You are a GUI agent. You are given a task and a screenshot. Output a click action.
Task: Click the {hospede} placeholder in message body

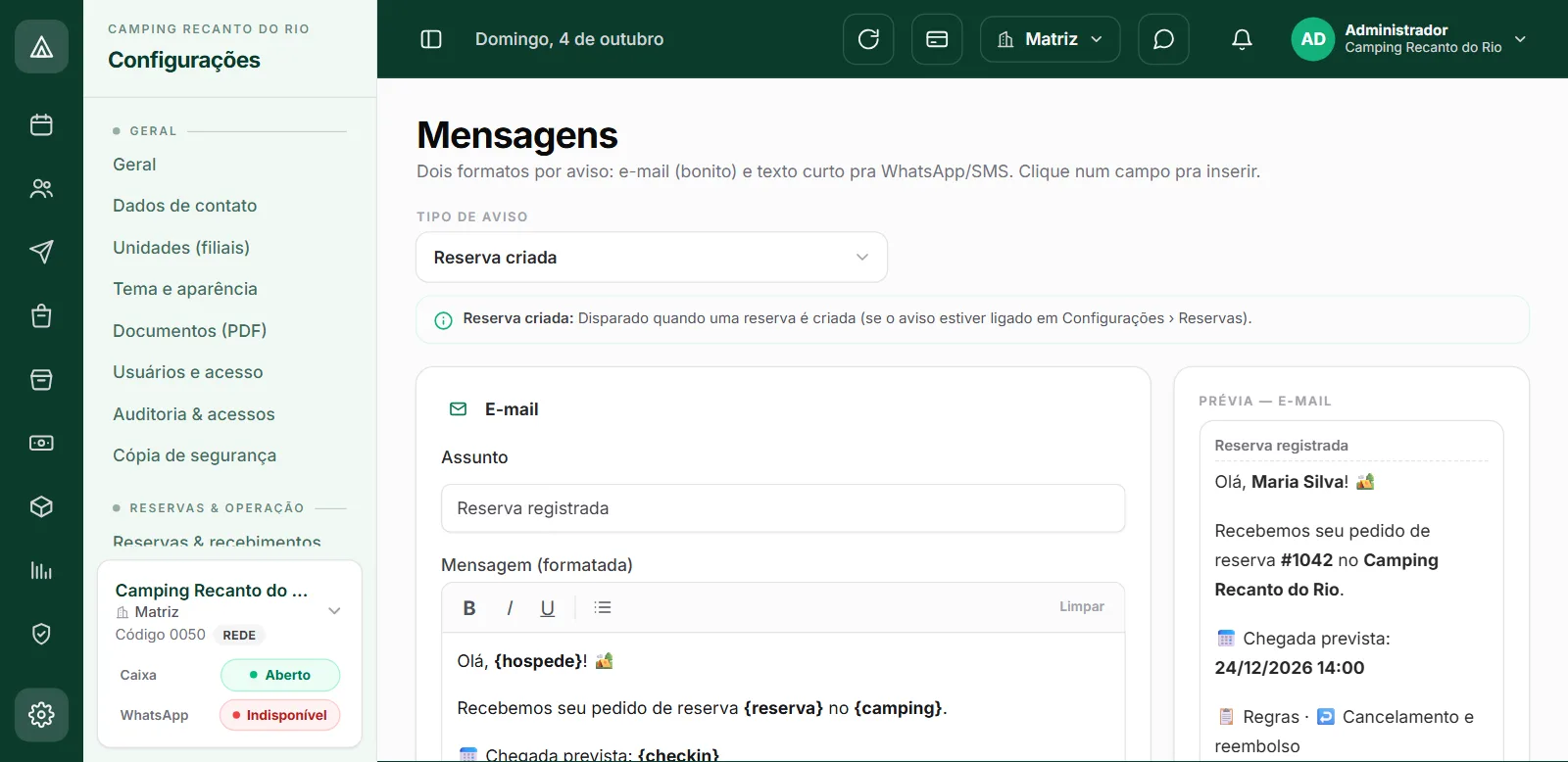tap(538, 661)
